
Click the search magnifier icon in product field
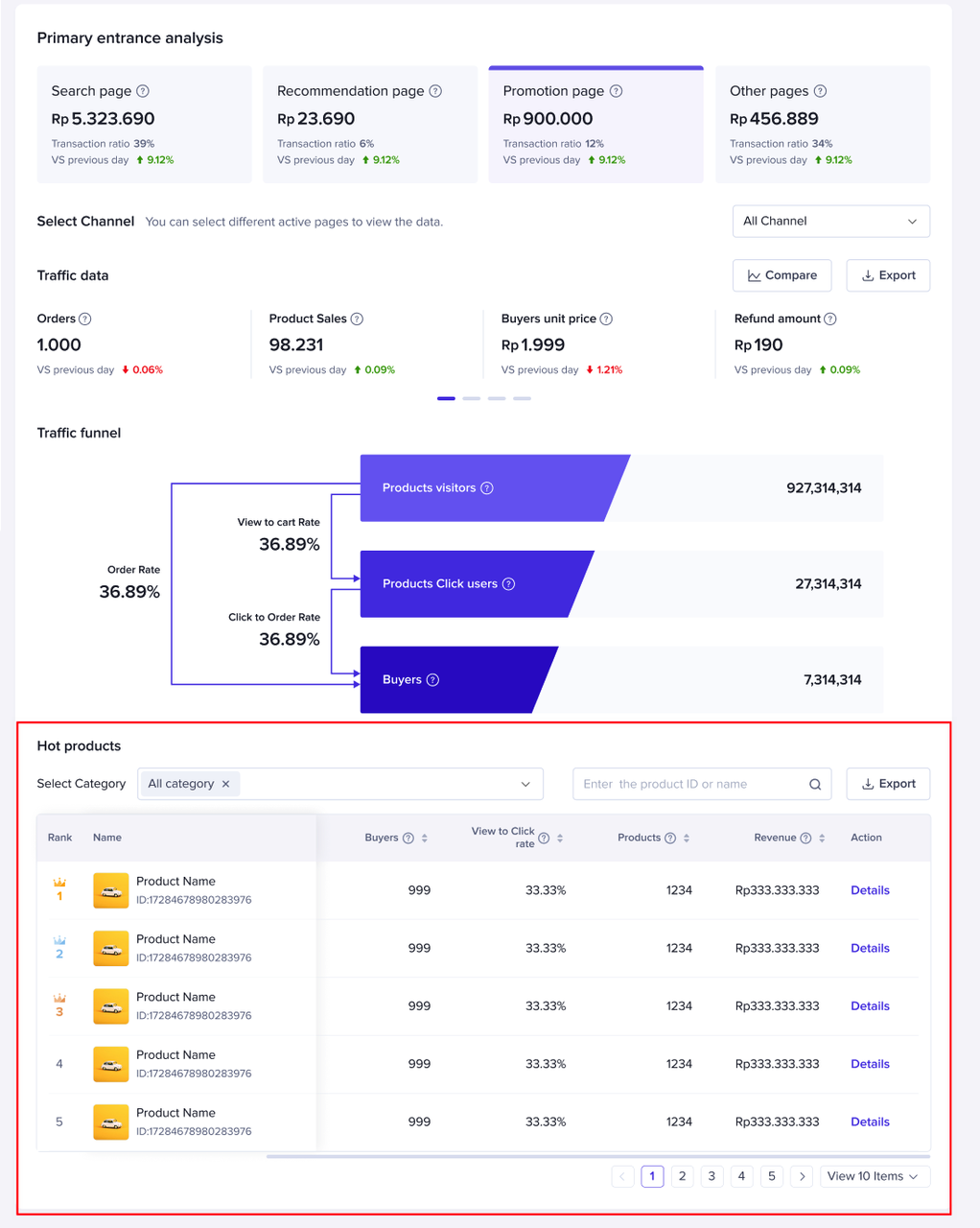pos(815,784)
